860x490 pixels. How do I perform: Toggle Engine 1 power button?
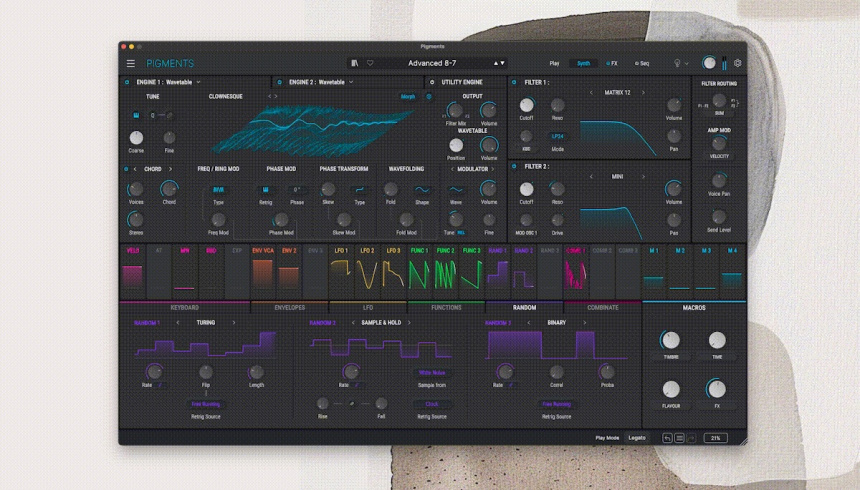click(x=127, y=82)
